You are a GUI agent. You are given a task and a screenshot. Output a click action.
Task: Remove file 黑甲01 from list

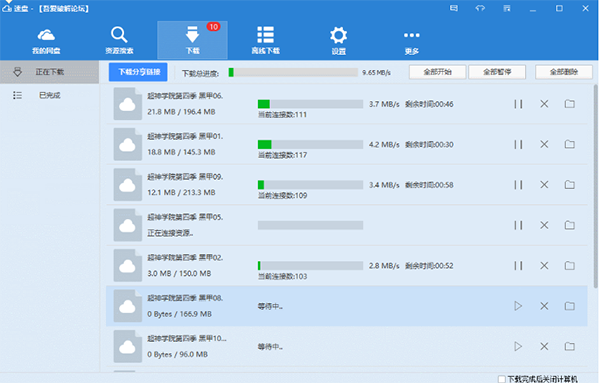point(544,145)
